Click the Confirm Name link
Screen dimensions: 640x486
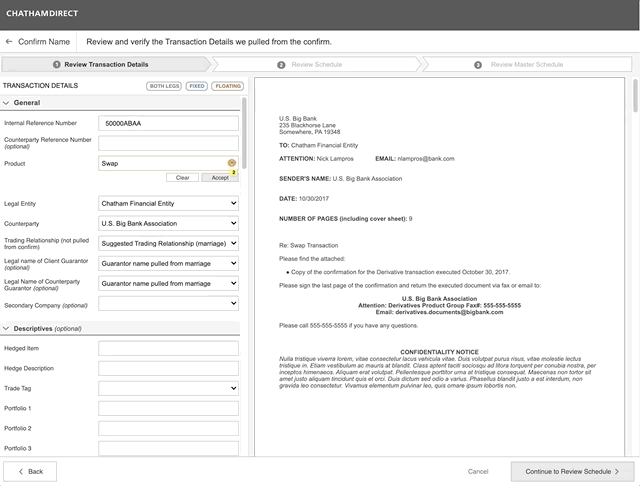coord(44,42)
